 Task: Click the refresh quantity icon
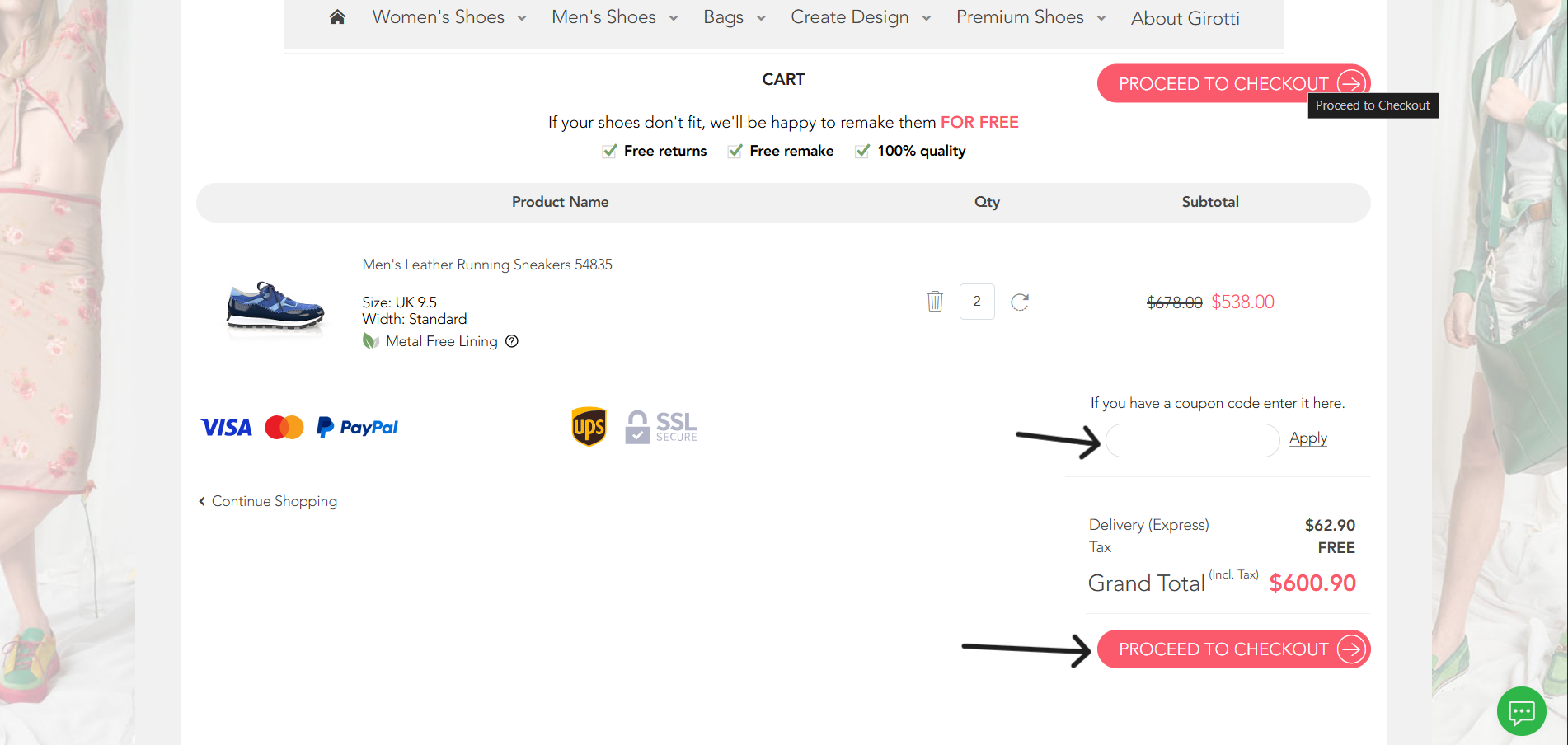click(1020, 302)
